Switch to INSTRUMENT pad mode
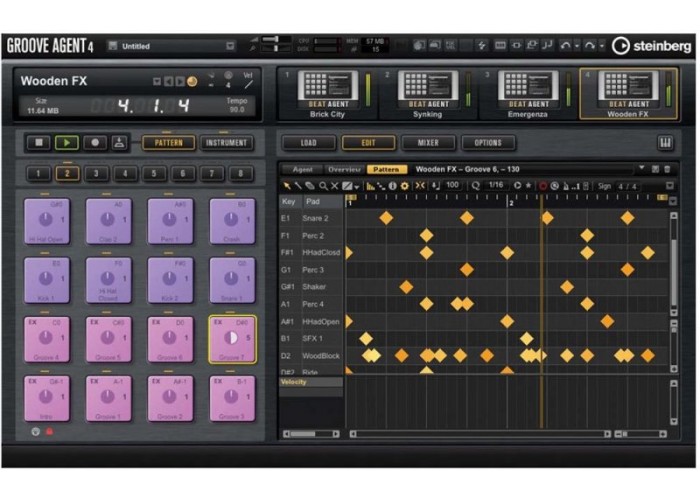The height and width of the screenshot is (500, 700). pyautogui.click(x=226, y=143)
